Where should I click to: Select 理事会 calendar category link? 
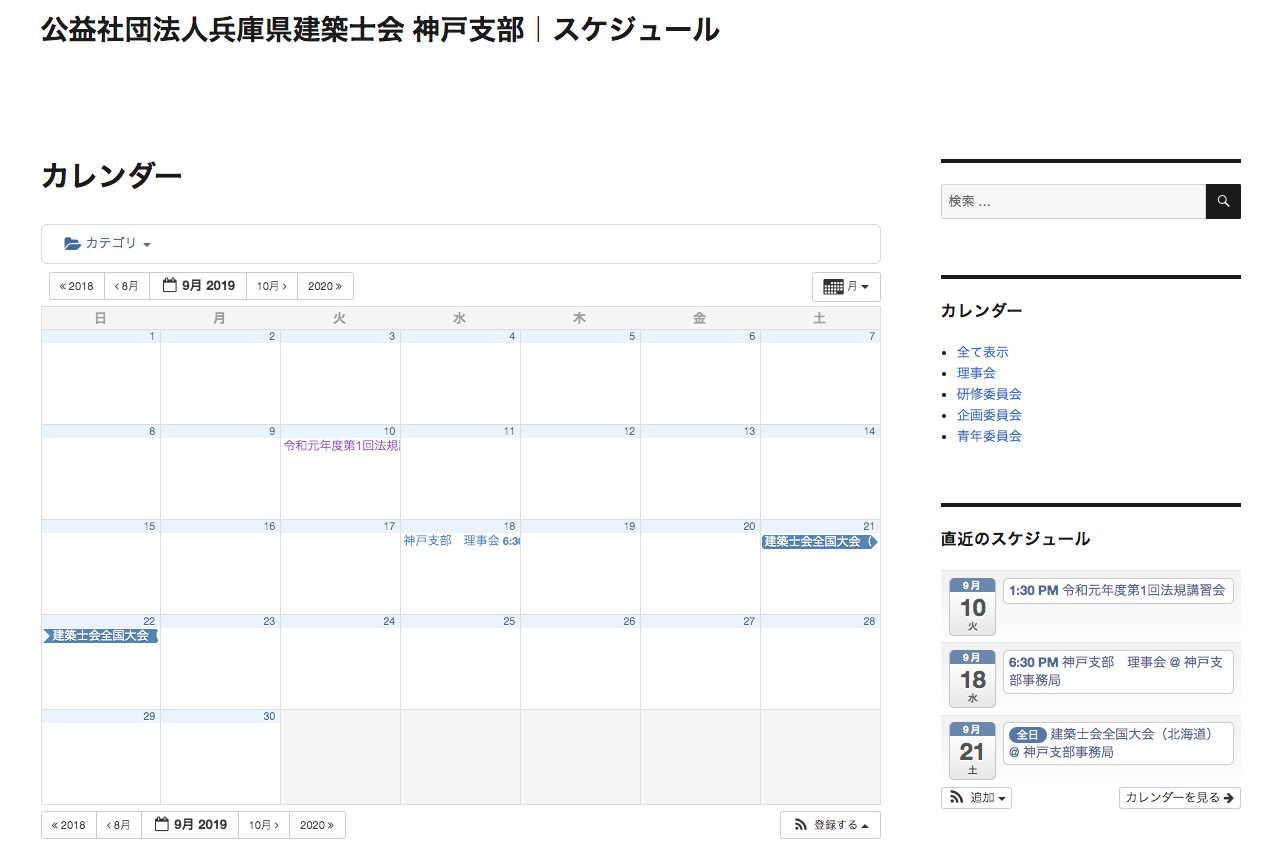tap(976, 373)
